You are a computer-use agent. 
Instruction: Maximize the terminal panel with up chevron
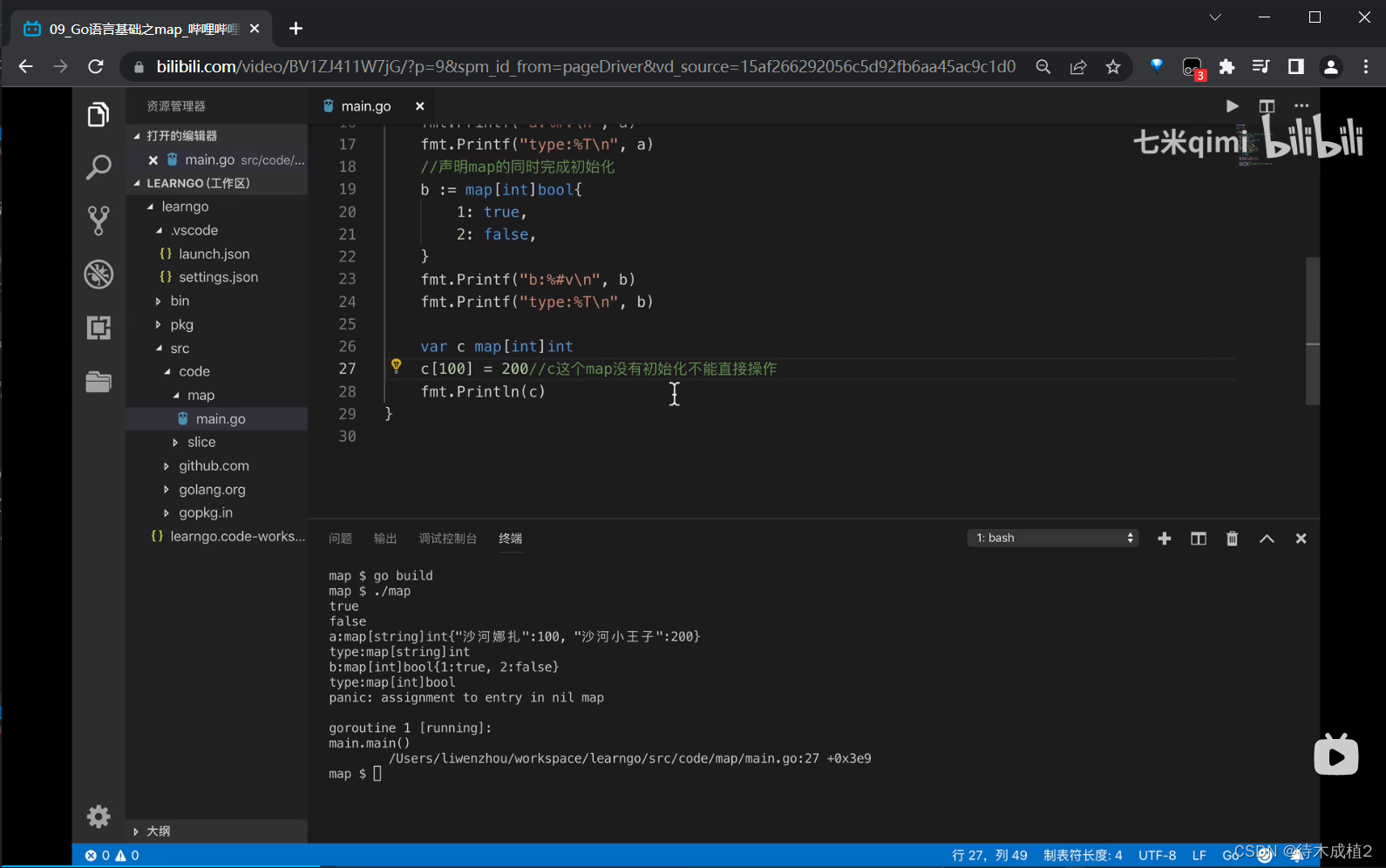coord(1267,539)
